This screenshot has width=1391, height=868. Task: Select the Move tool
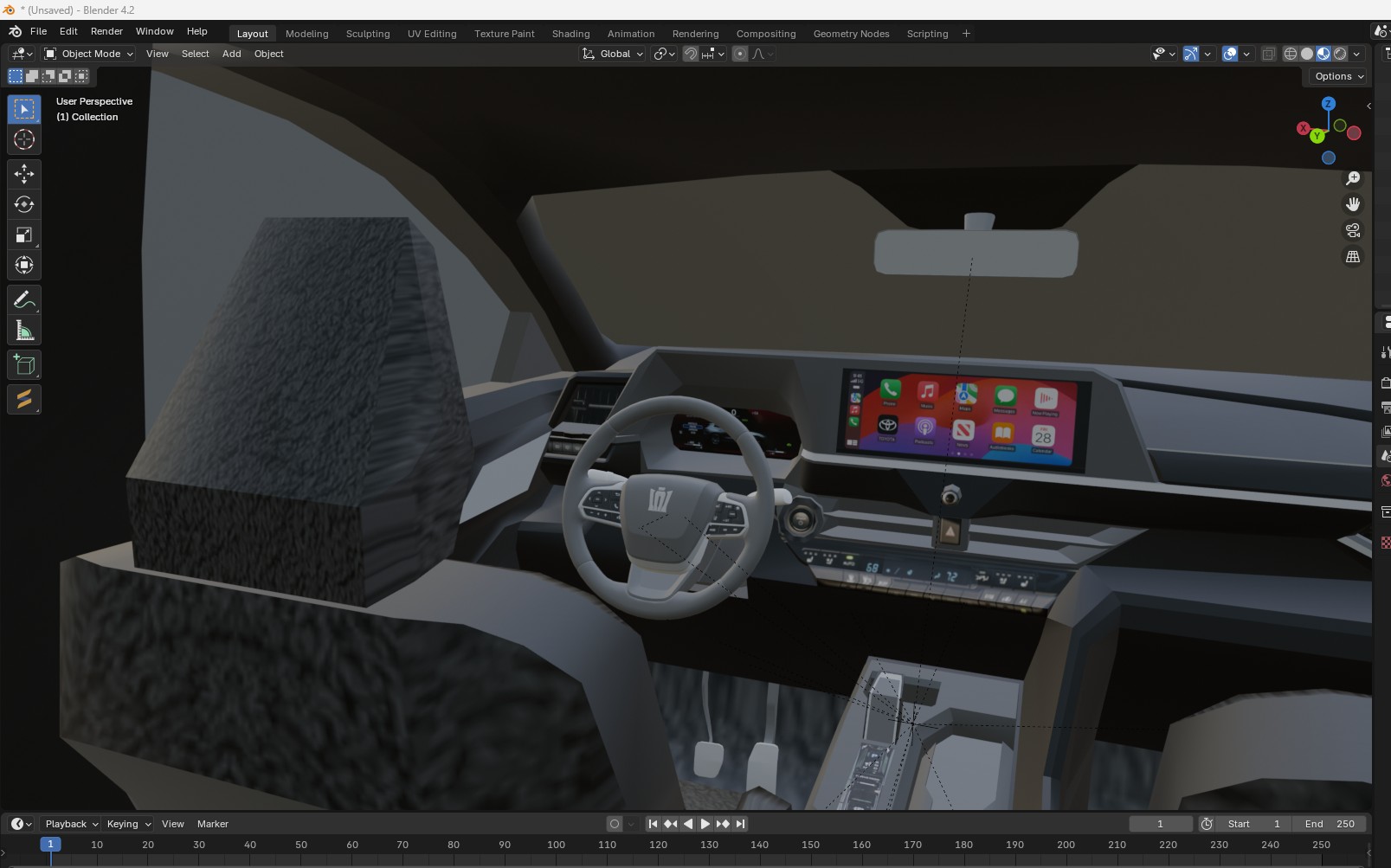[23, 174]
